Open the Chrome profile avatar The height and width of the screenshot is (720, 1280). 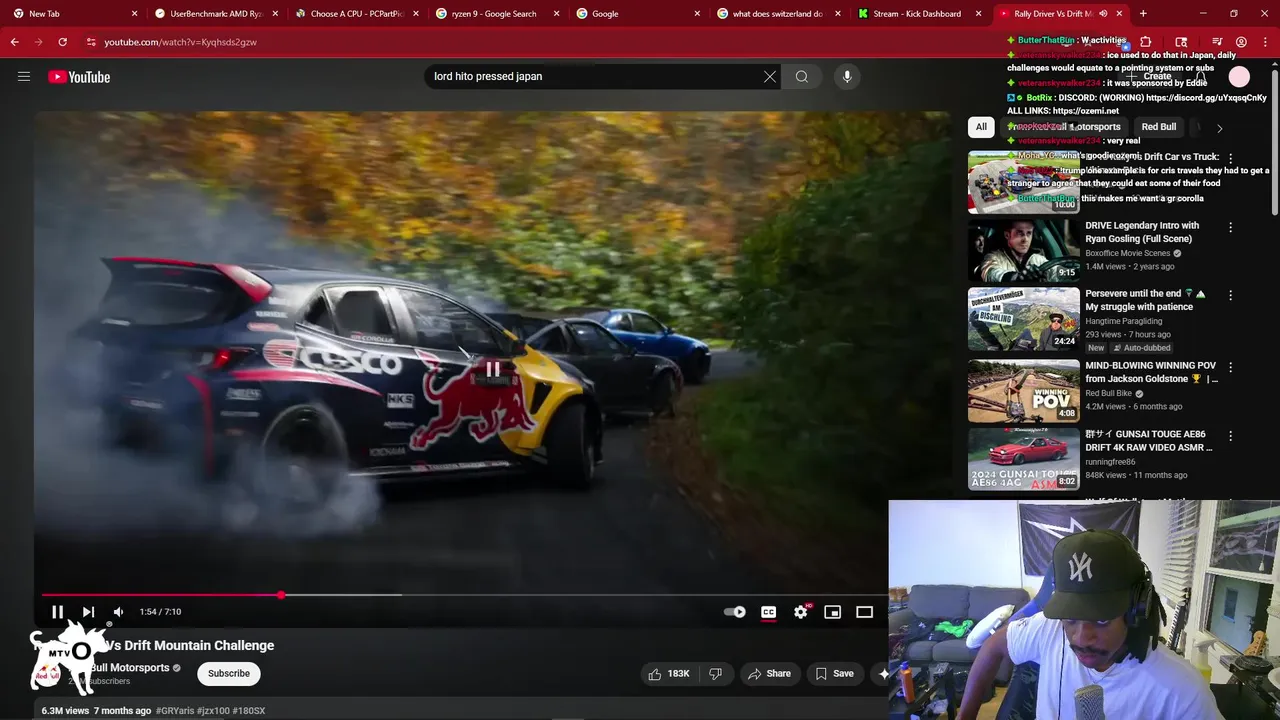coord(1241,42)
